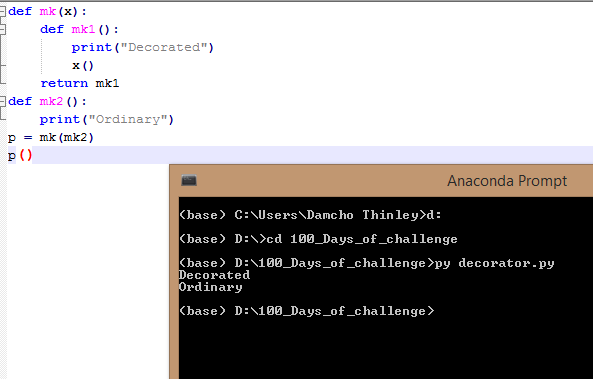
Task: Click the Anaconda Prompt window icon
Action: 189,180
